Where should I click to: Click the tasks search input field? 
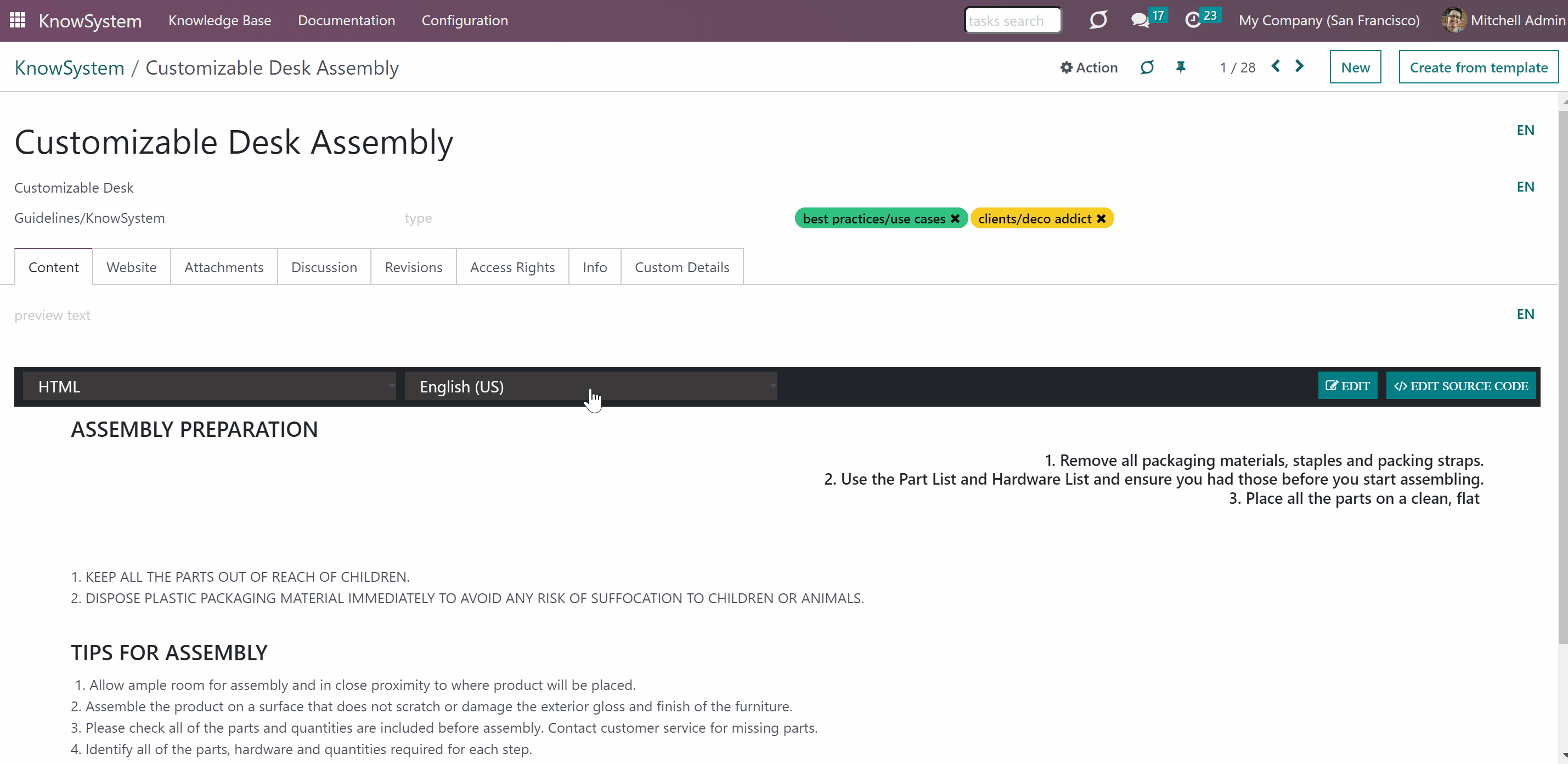(1012, 20)
